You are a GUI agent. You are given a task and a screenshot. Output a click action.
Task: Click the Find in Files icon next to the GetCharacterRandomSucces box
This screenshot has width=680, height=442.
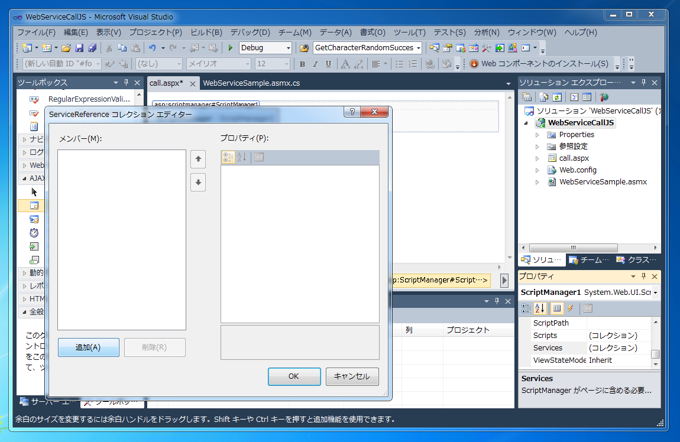[304, 48]
